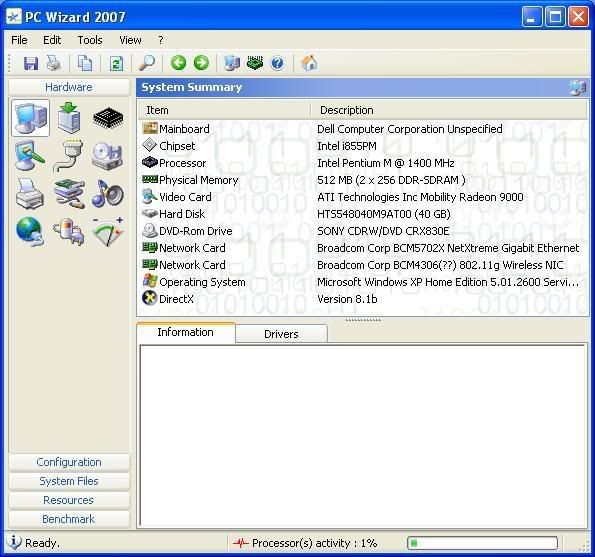Screen dimensions: 595x557
Task: Switch to the Drivers tab
Action: [x=281, y=334]
